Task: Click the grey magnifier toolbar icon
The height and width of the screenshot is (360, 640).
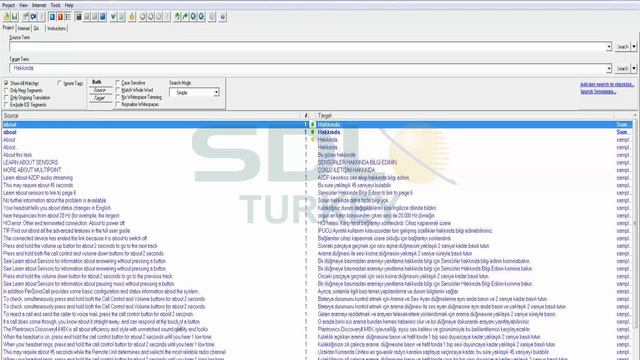Action: point(212,17)
